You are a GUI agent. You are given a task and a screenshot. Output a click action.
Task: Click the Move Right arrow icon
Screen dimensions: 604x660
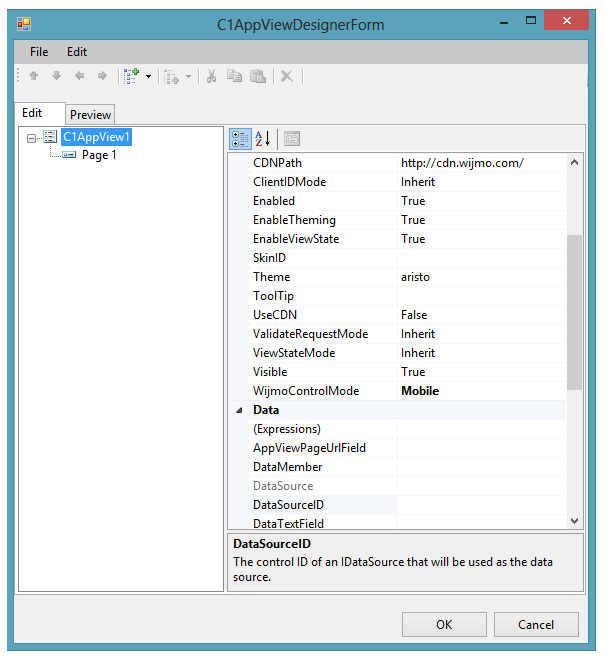[x=102, y=76]
